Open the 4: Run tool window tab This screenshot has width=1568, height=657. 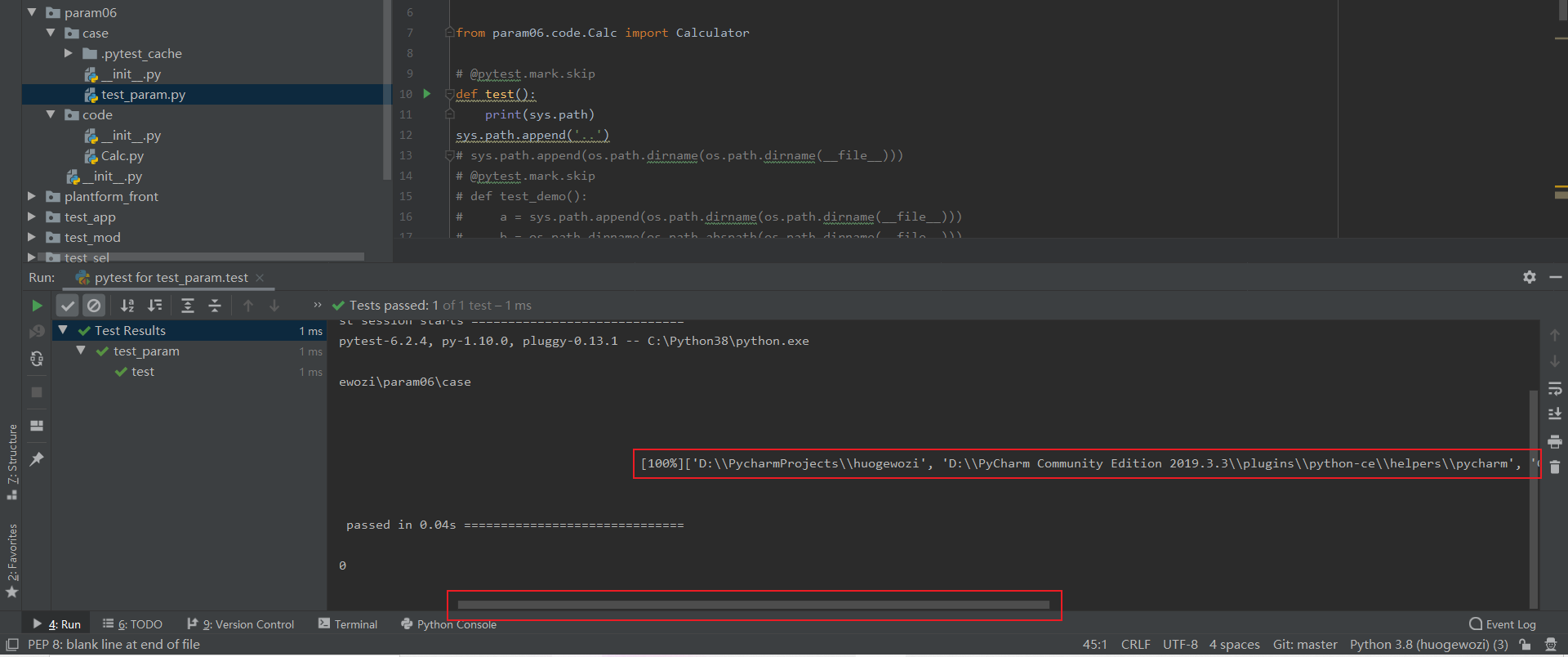pyautogui.click(x=57, y=624)
